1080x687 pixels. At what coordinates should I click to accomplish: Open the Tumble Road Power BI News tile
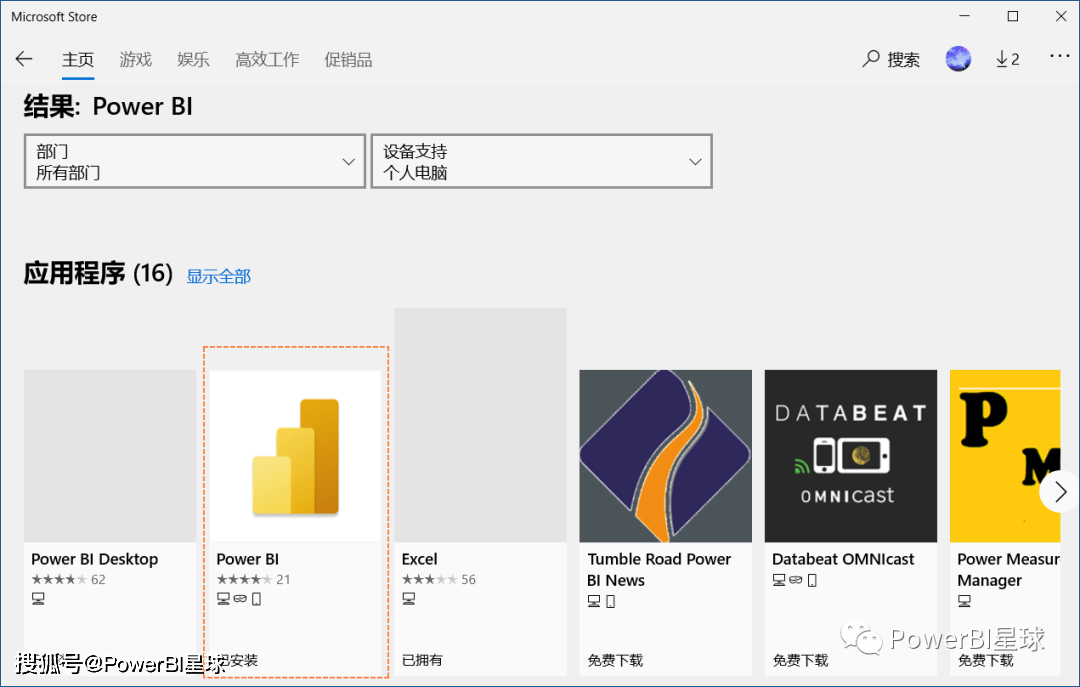pyautogui.click(x=665, y=456)
